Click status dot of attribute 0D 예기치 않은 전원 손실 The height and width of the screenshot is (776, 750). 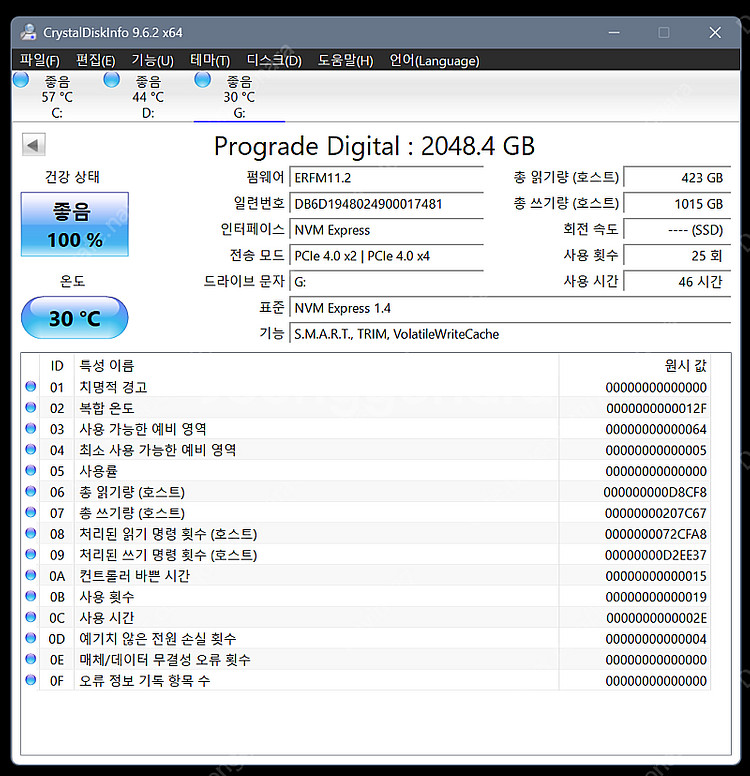click(31, 638)
